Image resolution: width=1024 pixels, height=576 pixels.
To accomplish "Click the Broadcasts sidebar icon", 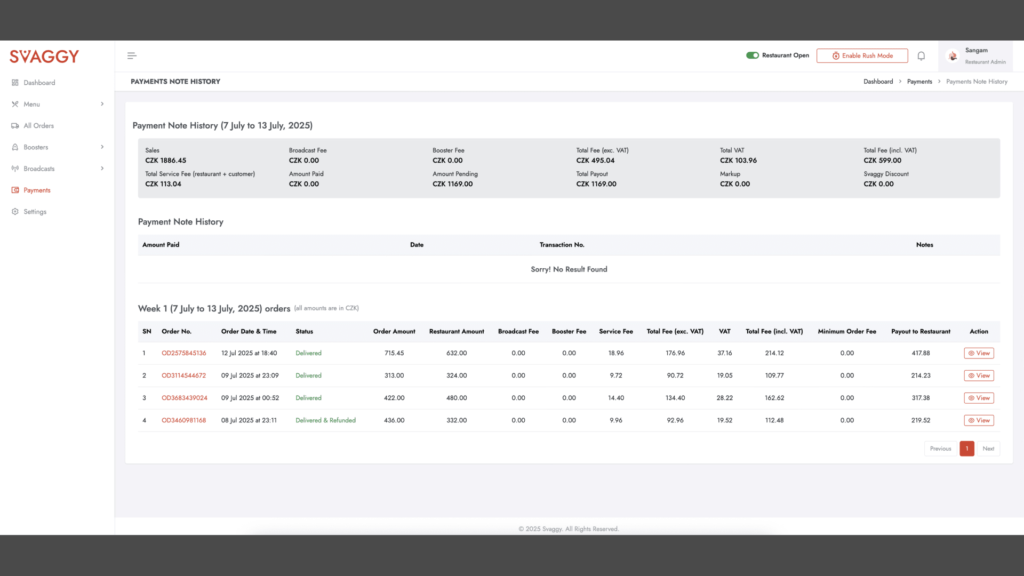I will click(15, 169).
